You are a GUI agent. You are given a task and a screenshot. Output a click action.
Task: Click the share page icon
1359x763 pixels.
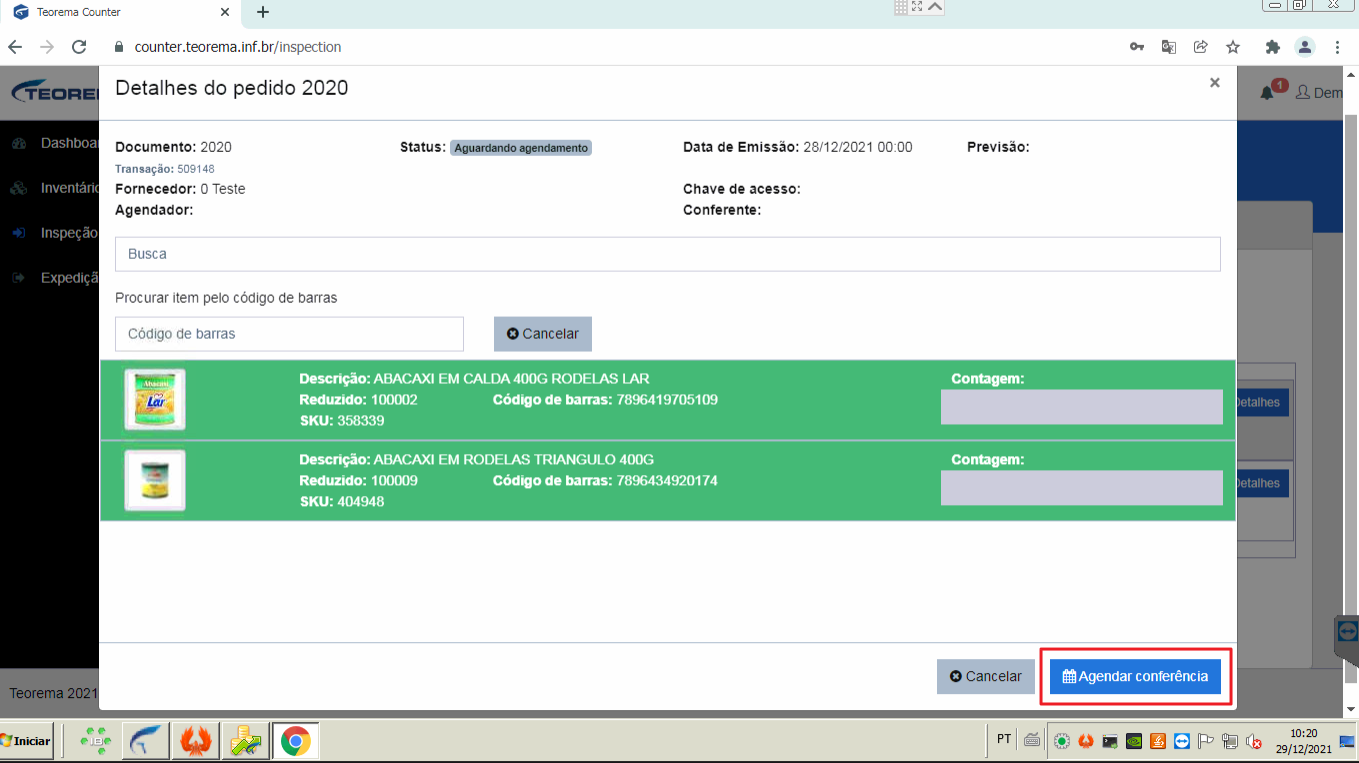[1201, 47]
